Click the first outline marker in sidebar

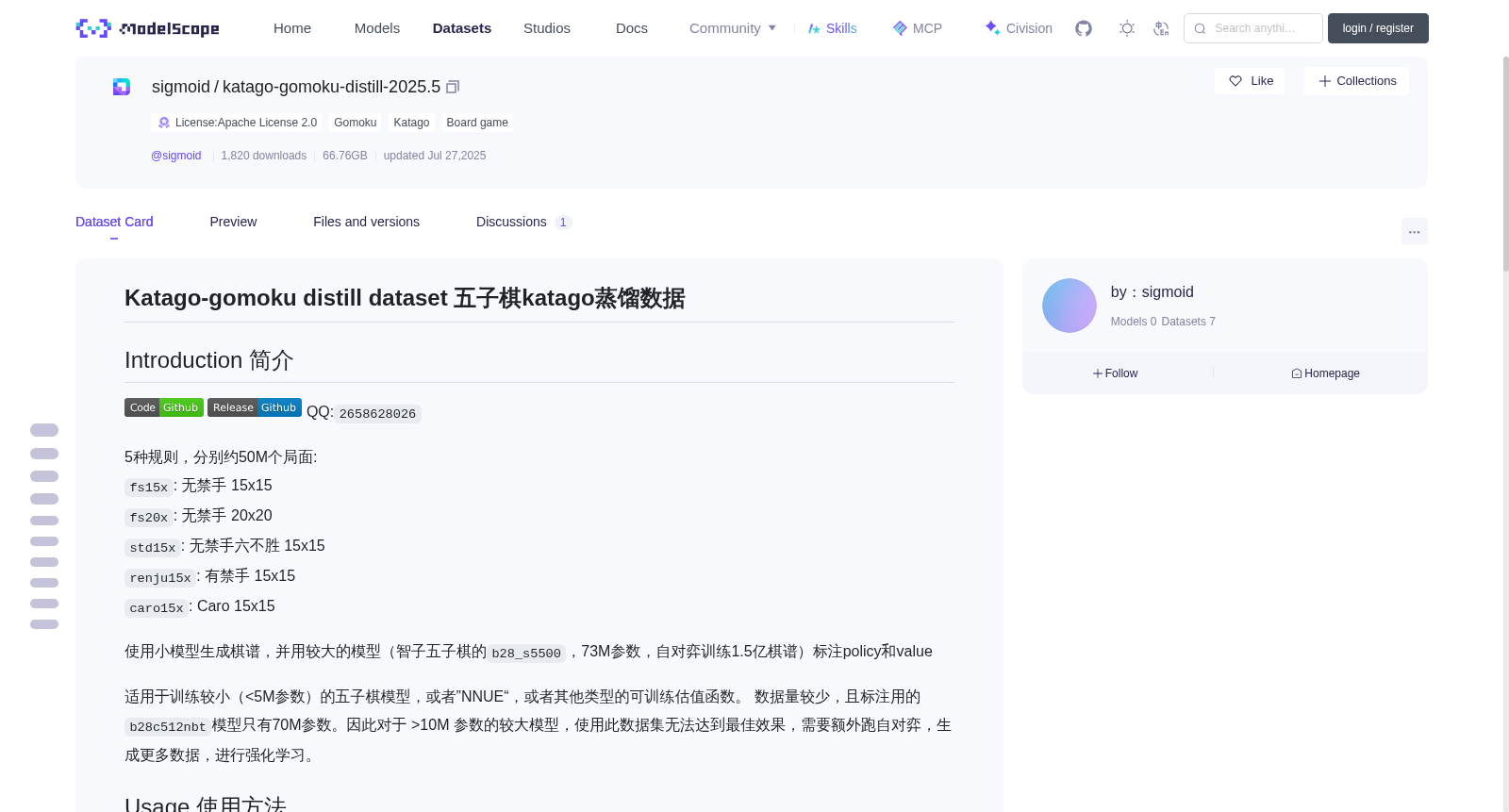[44, 430]
